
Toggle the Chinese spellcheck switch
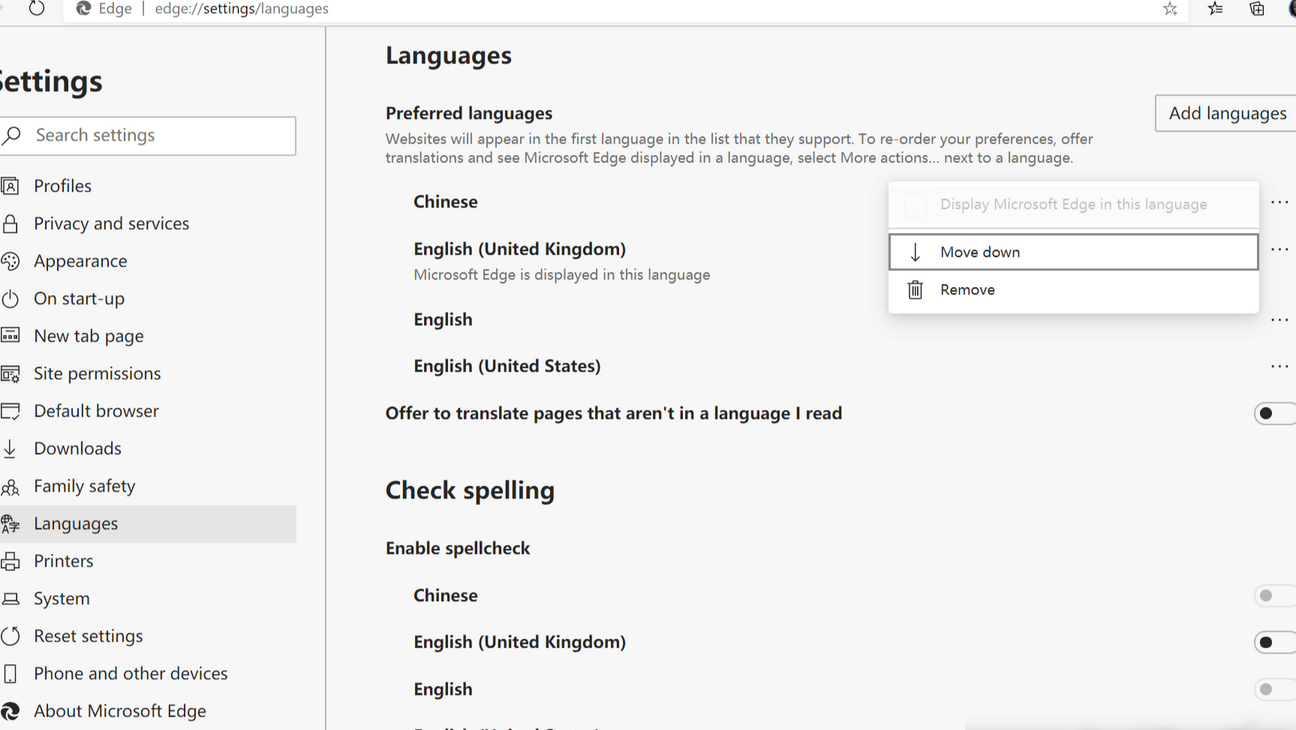coord(1273,595)
